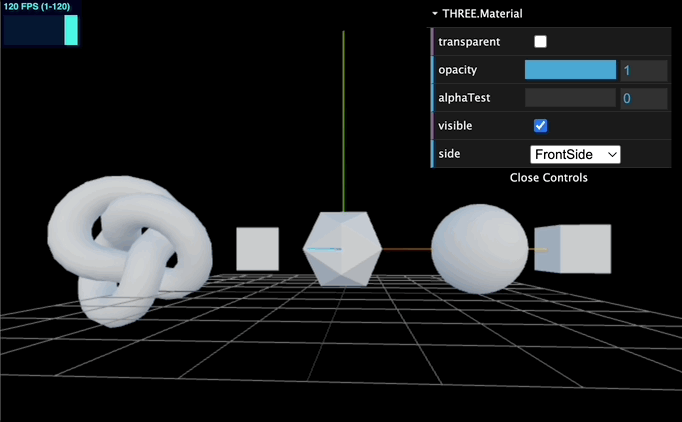
Task: Click the visible label
Action: pos(455,126)
